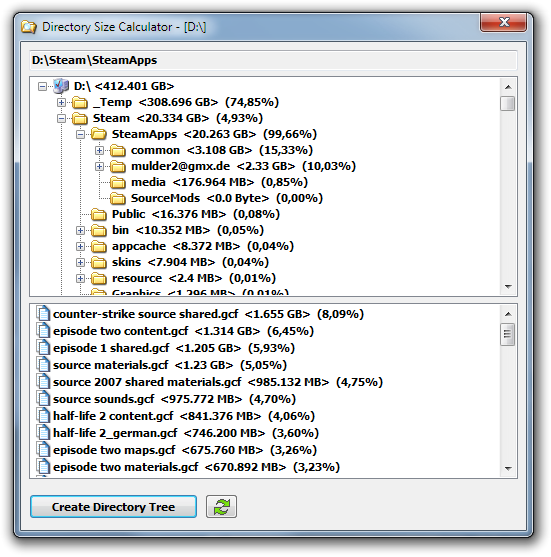Screen dimensions: 551x557
Task: Click the mulder2@gmx.de folder icon
Action: pos(118,167)
